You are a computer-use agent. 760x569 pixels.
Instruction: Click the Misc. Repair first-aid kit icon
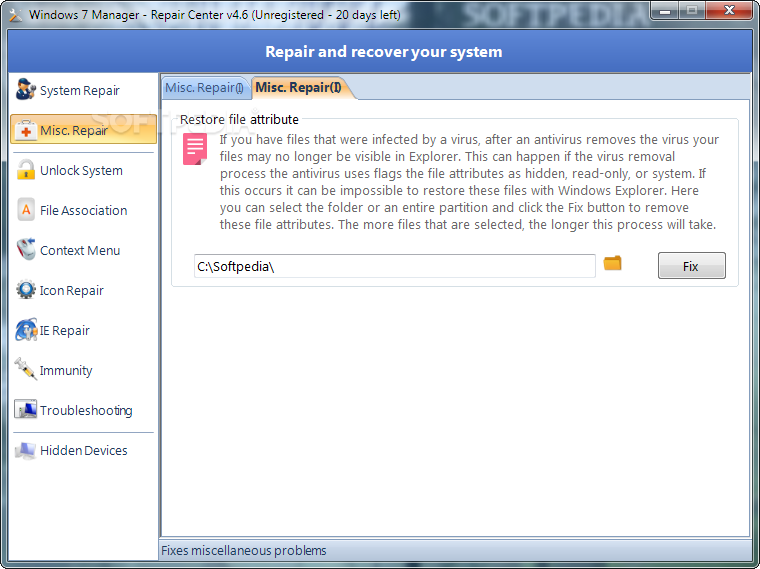click(x=26, y=130)
